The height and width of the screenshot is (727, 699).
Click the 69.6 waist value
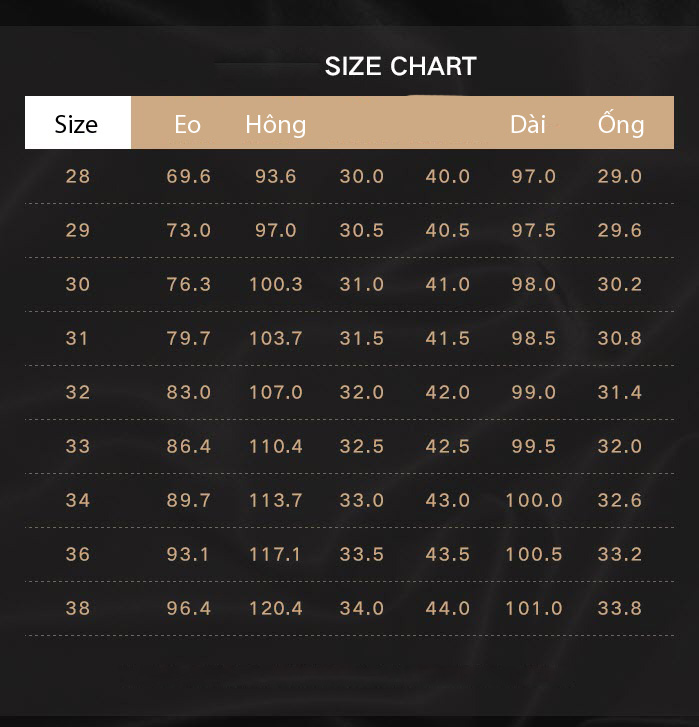[189, 176]
